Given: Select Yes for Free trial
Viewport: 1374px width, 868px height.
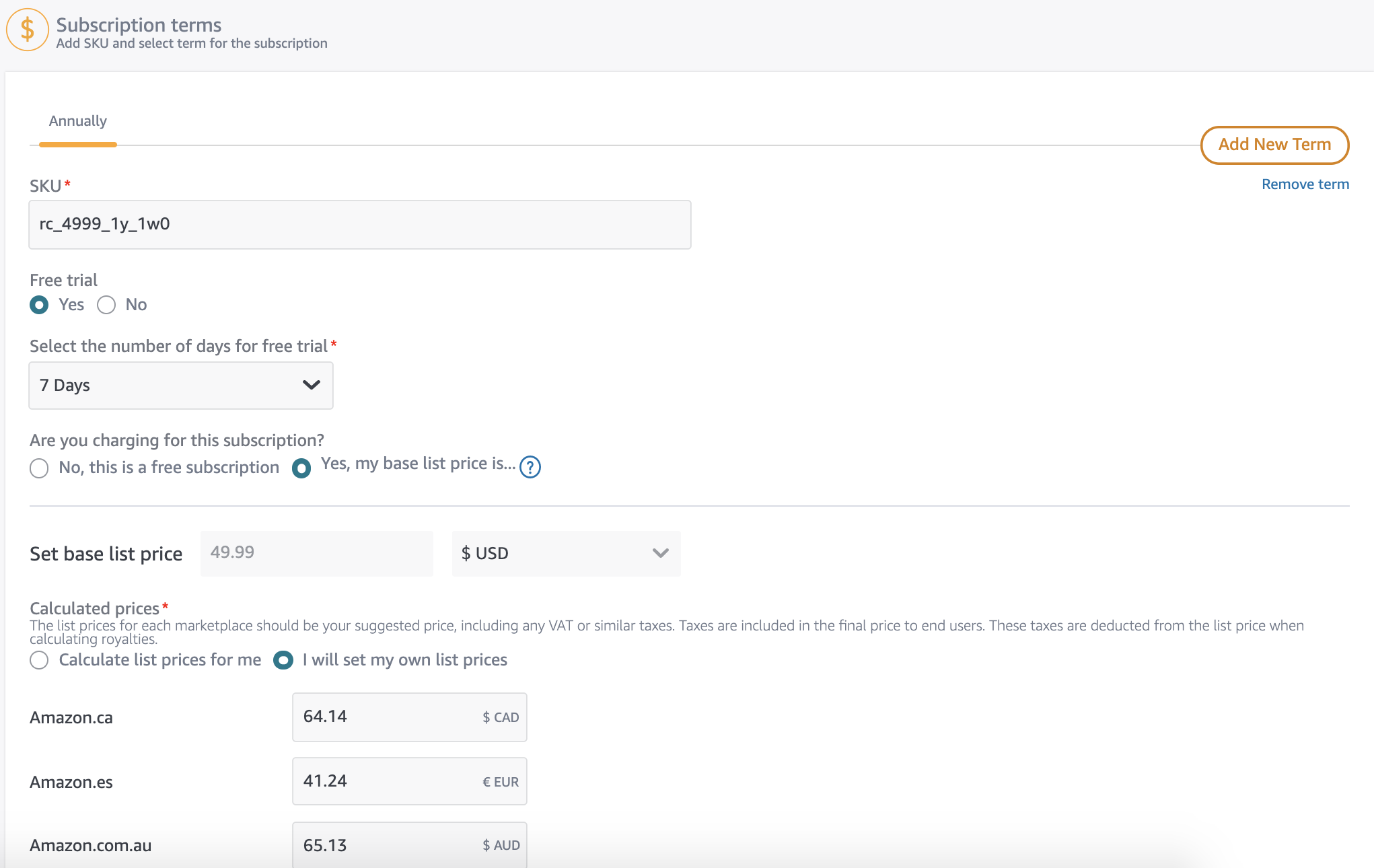Looking at the screenshot, I should click(x=39, y=305).
